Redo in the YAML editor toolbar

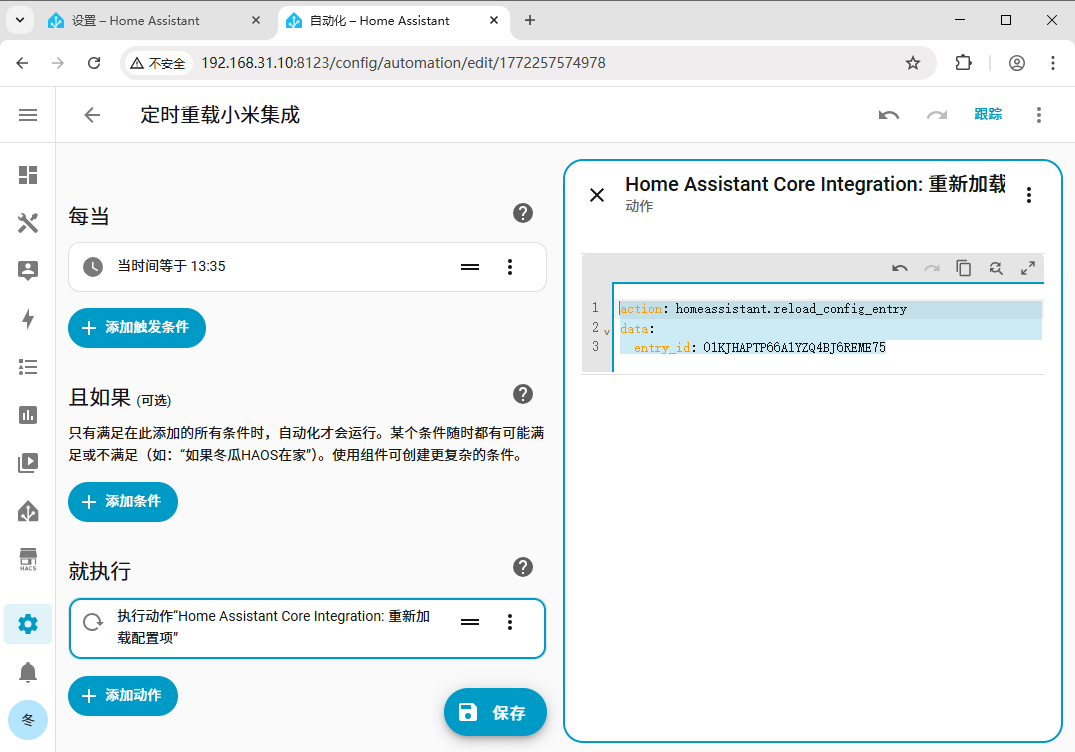coord(932,268)
